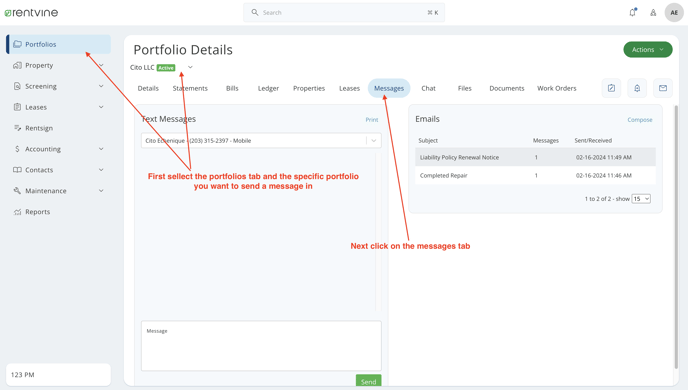Open the Completed Repair email
688x390 pixels.
(535, 175)
